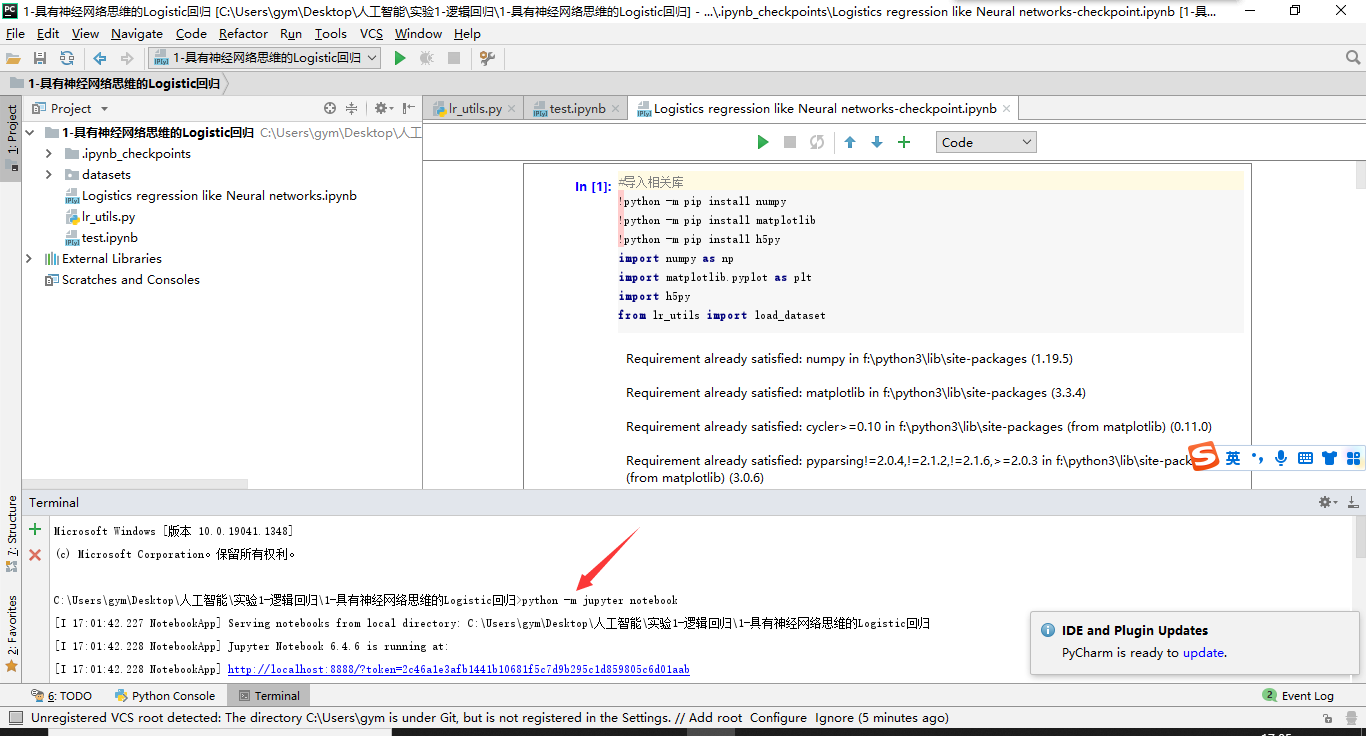Click the 'update' link in notification
This screenshot has width=1366, height=736.
1203,652
